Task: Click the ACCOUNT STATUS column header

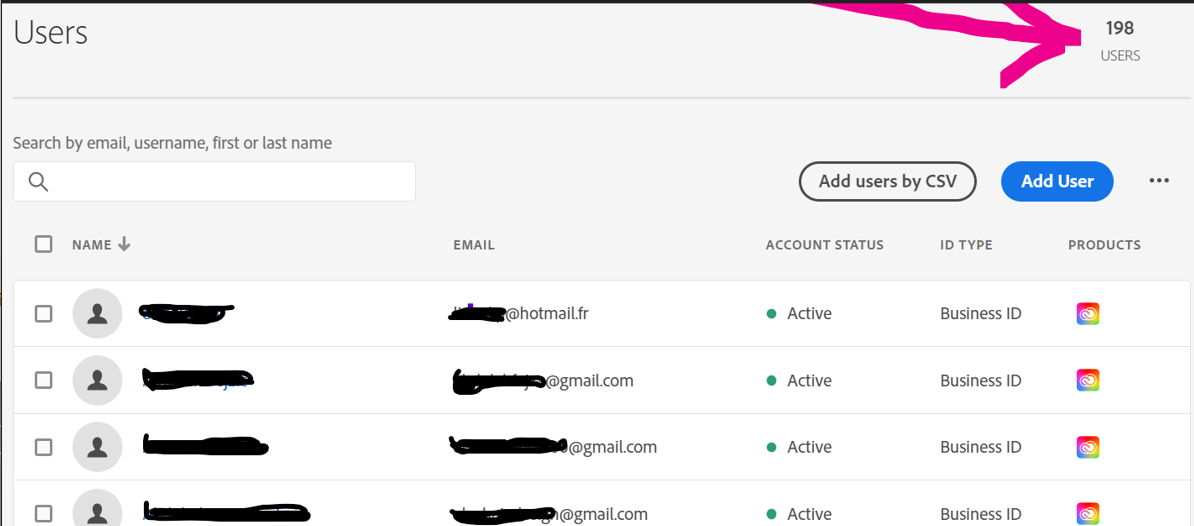Action: pos(825,245)
